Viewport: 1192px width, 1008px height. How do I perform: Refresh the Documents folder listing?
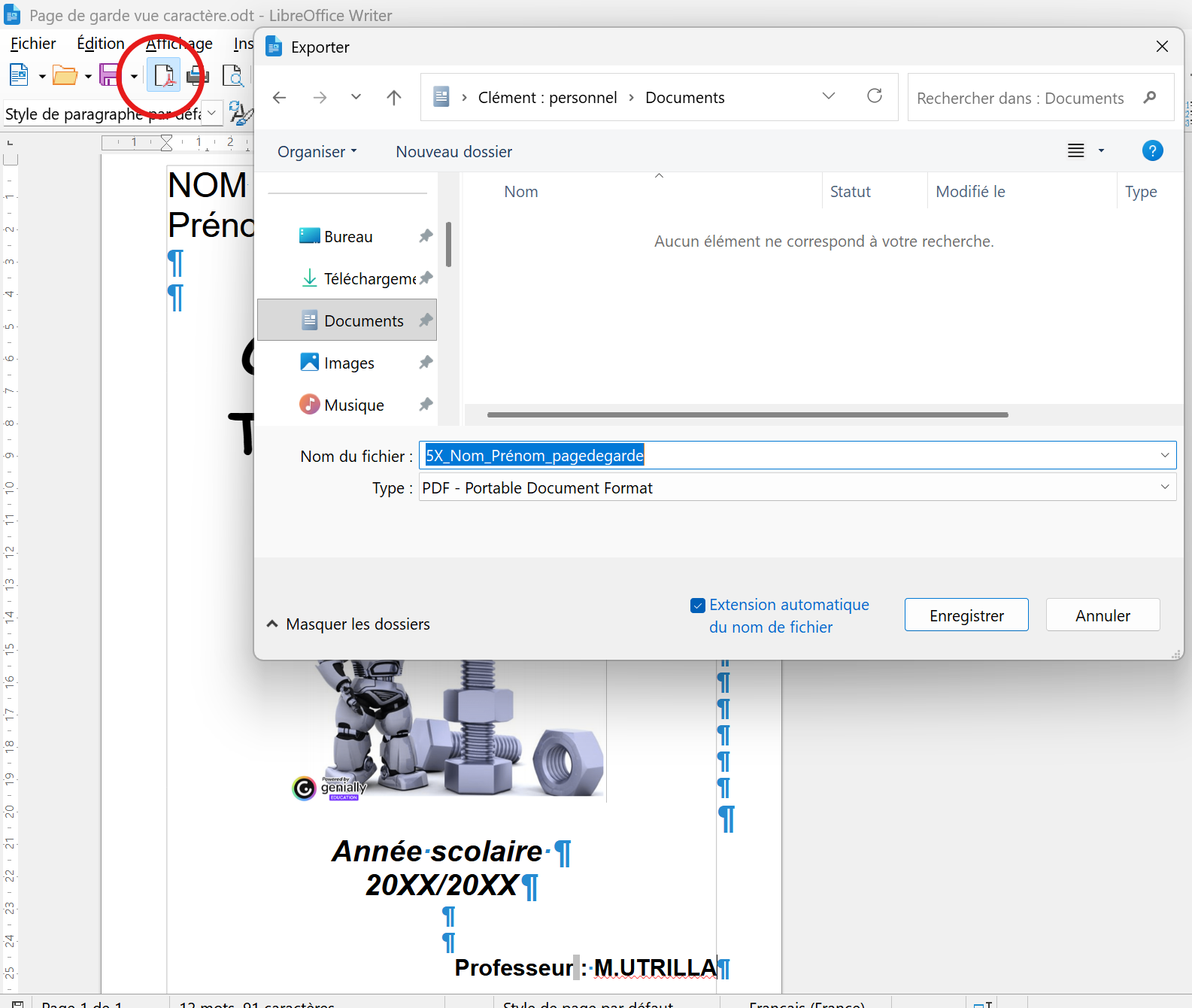875,96
